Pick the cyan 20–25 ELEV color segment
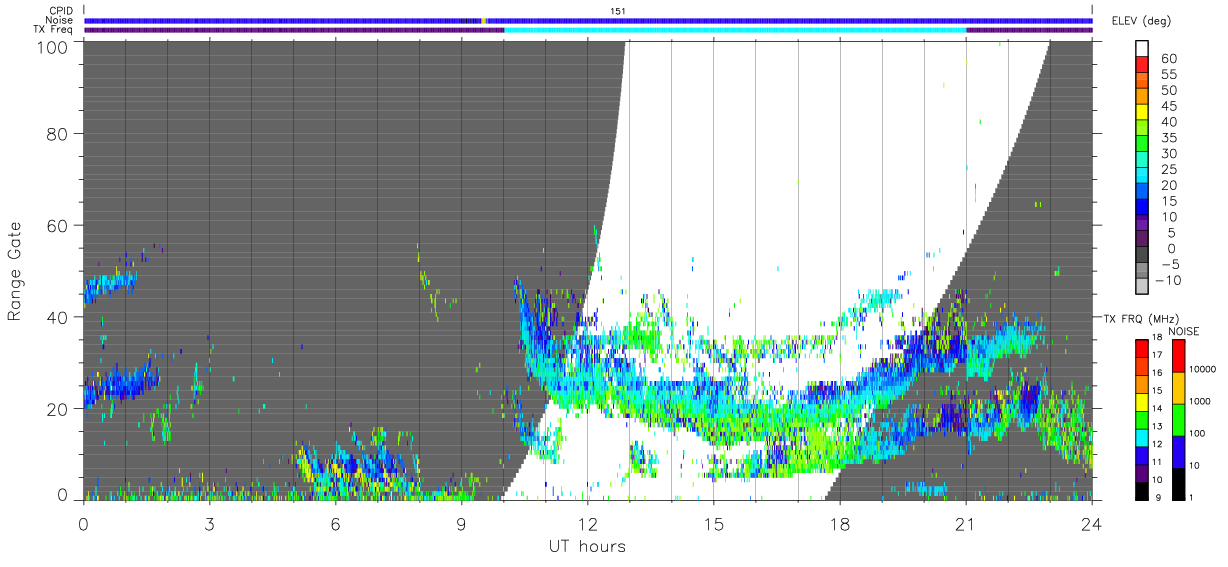The image size is (1228, 567). [x=1144, y=177]
